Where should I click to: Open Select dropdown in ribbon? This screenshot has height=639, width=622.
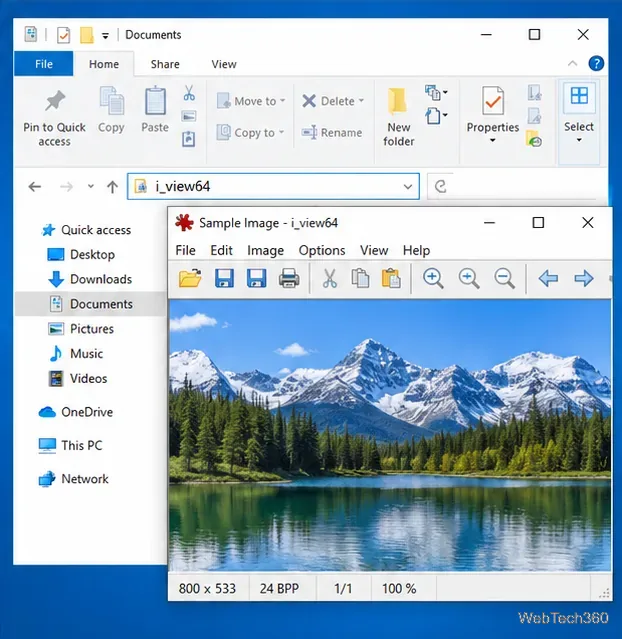point(579,140)
